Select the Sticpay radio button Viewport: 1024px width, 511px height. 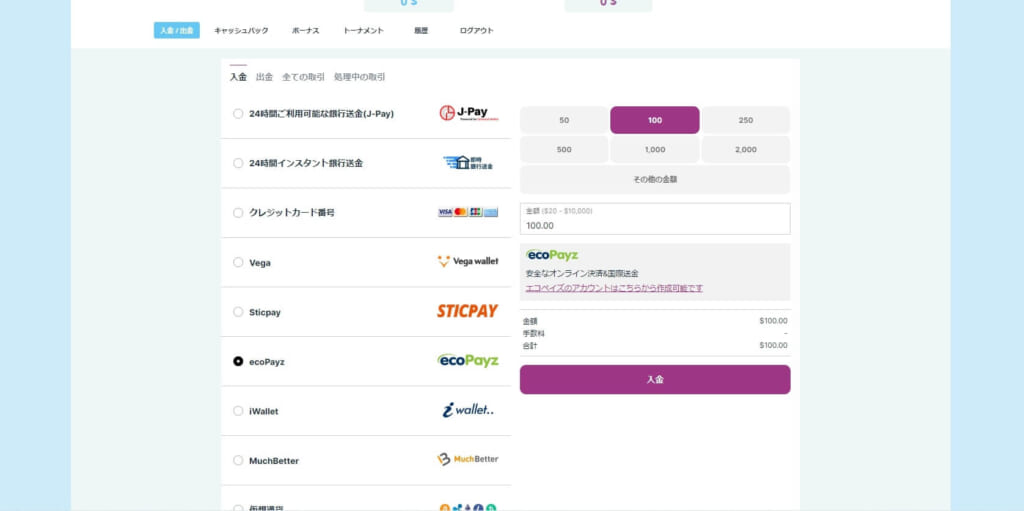coord(238,312)
